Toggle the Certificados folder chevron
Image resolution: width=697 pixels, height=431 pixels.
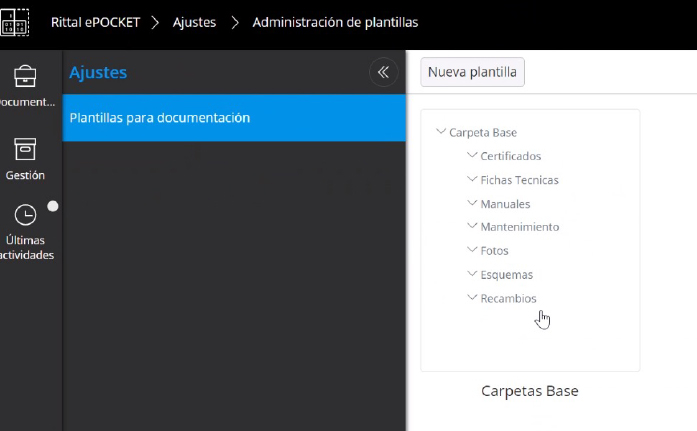(472, 155)
